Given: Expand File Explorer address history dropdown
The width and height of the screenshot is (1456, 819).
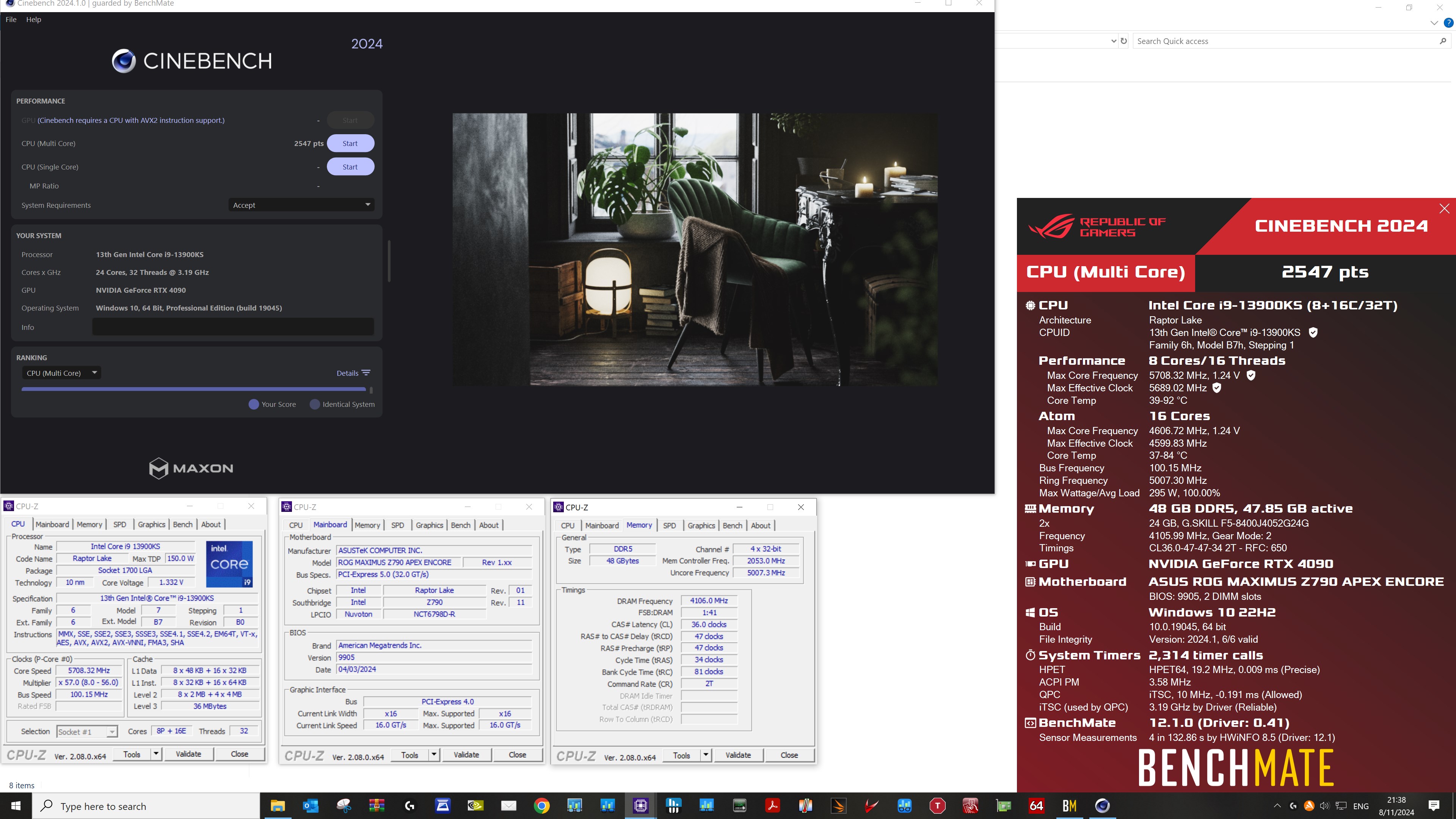Looking at the screenshot, I should point(1114,41).
